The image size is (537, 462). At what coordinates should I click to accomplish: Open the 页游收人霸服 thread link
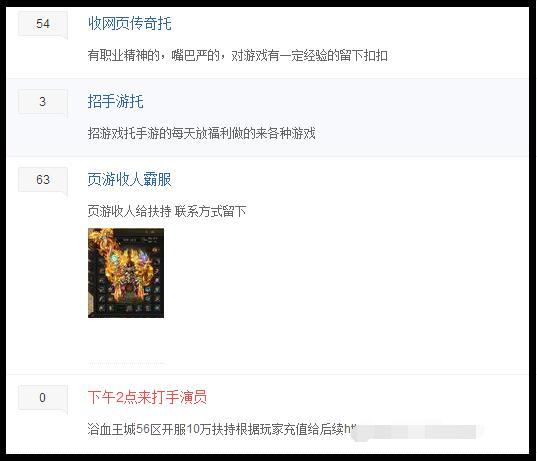coord(129,179)
